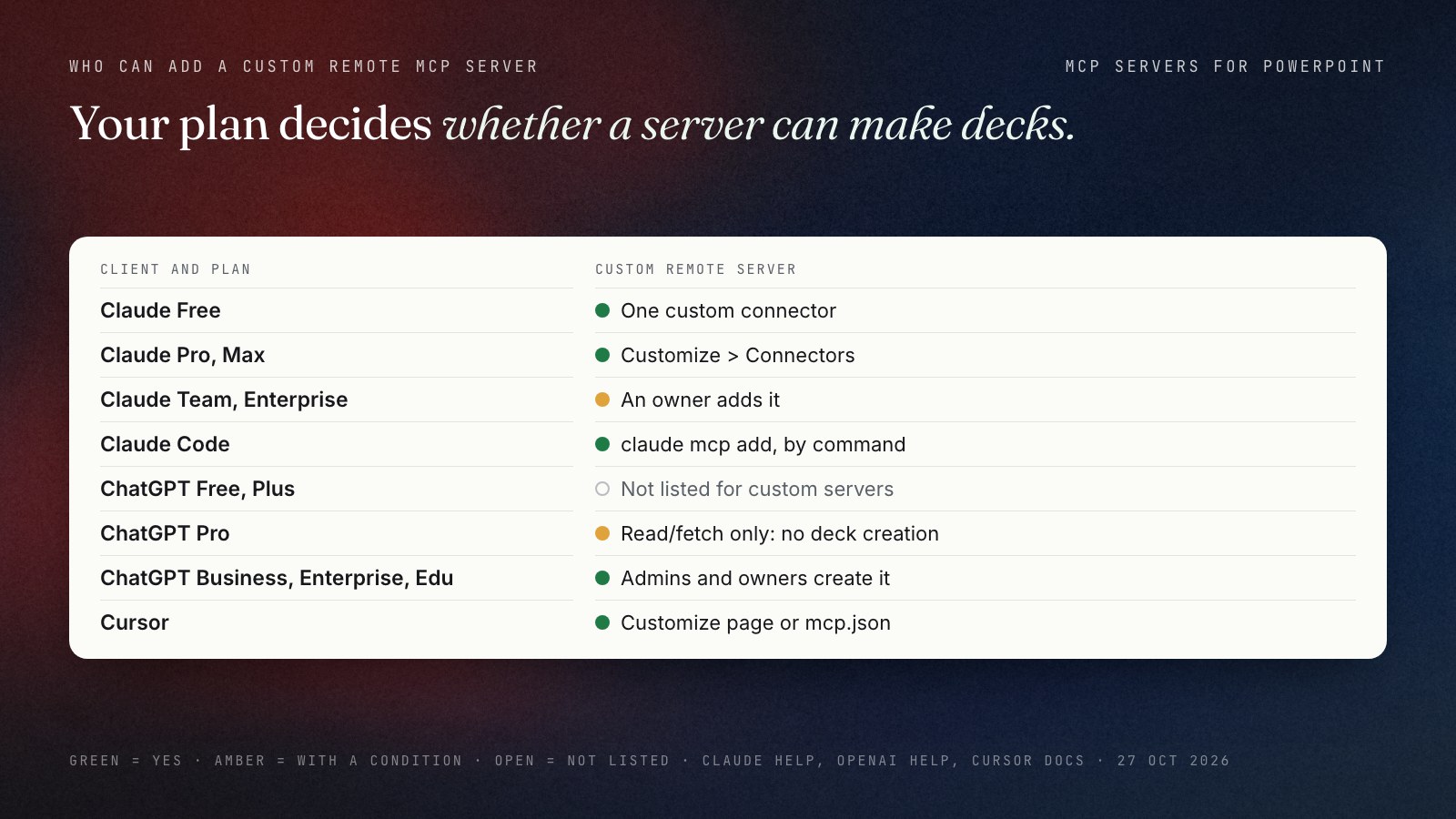Select the "GREEN = YES" legend entry

click(x=126, y=761)
